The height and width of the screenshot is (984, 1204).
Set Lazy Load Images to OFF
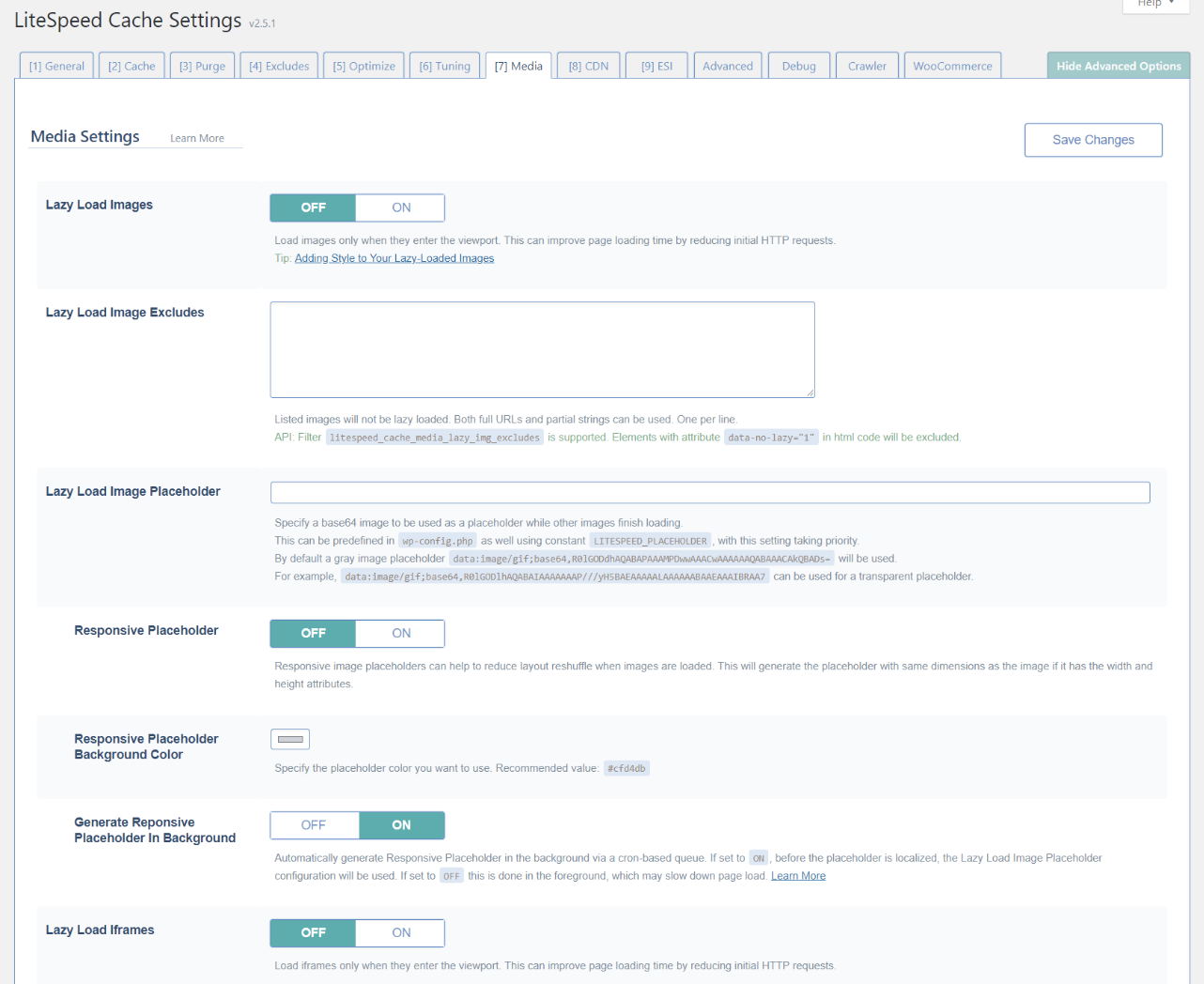click(x=313, y=208)
